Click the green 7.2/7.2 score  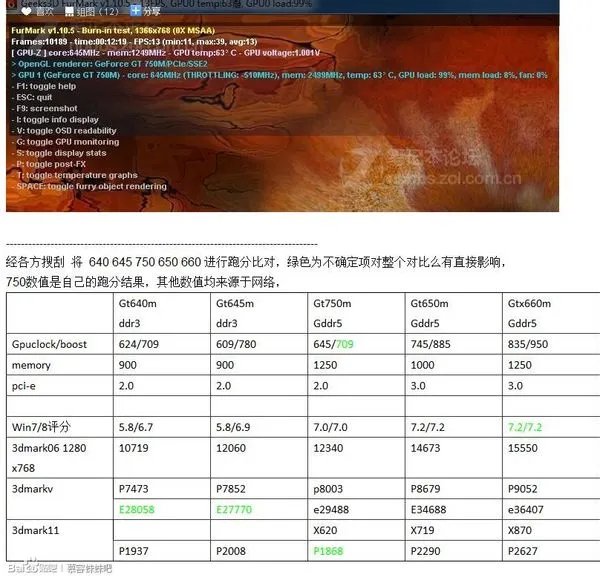(x=525, y=427)
